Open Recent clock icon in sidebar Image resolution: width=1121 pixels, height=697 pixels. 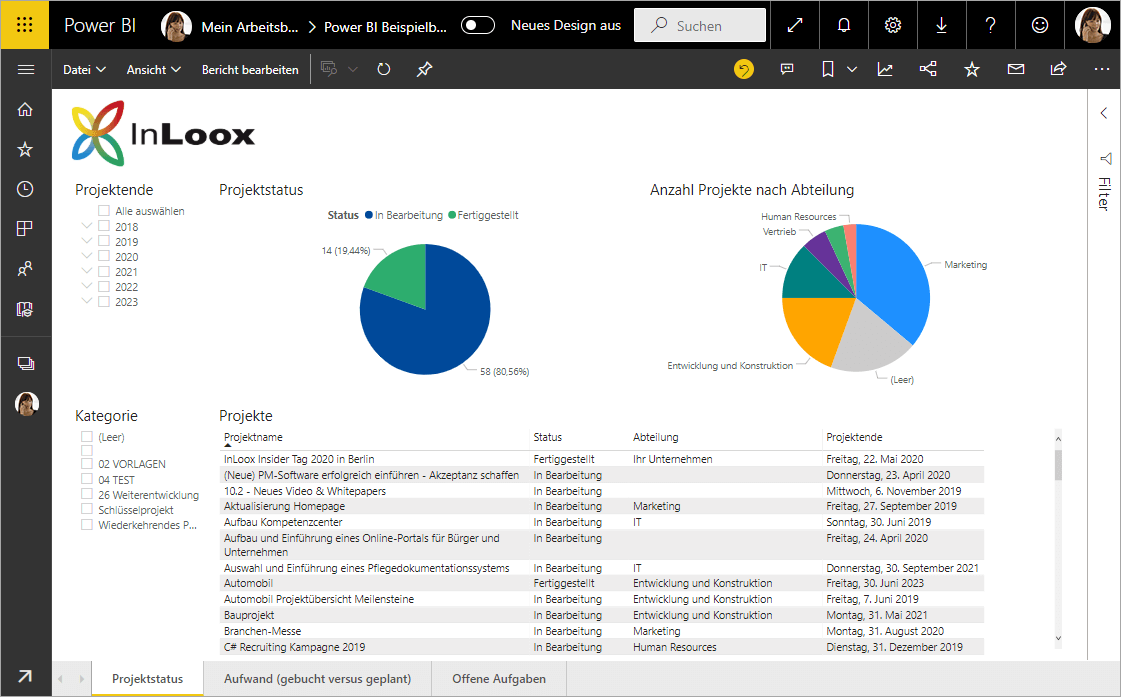[25, 189]
